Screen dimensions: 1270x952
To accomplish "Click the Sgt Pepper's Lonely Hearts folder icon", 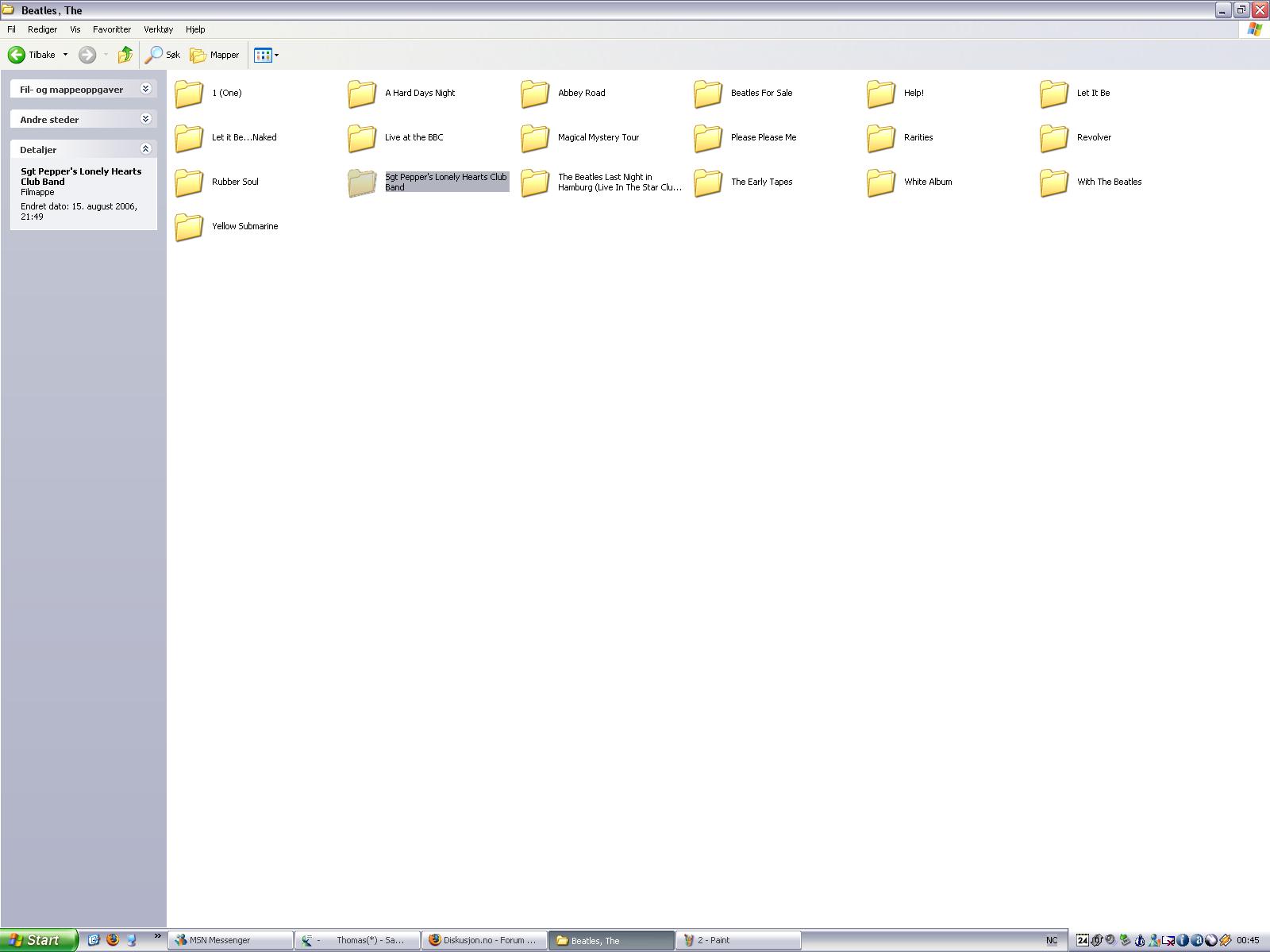I will (x=362, y=182).
